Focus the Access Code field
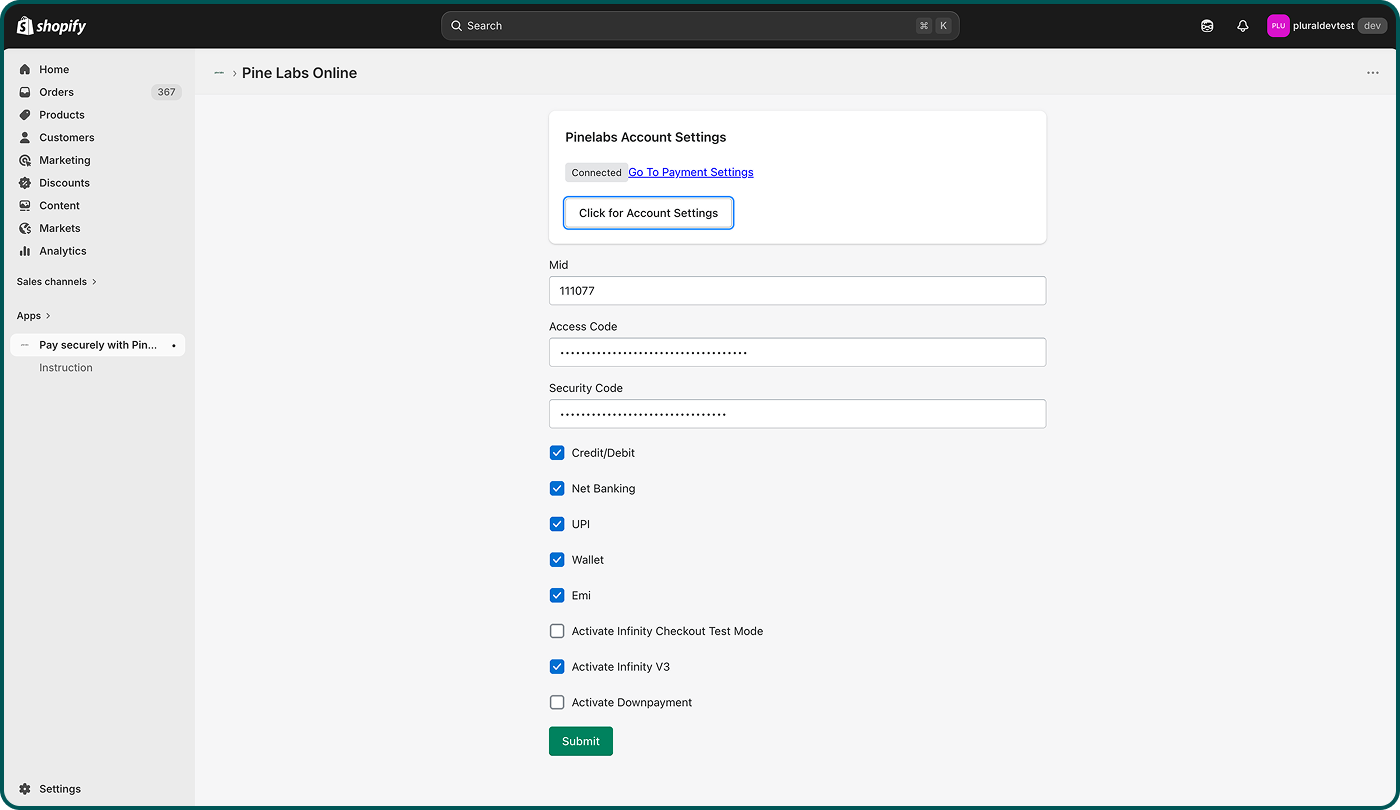This screenshot has width=1400, height=810. pyautogui.click(x=797, y=352)
